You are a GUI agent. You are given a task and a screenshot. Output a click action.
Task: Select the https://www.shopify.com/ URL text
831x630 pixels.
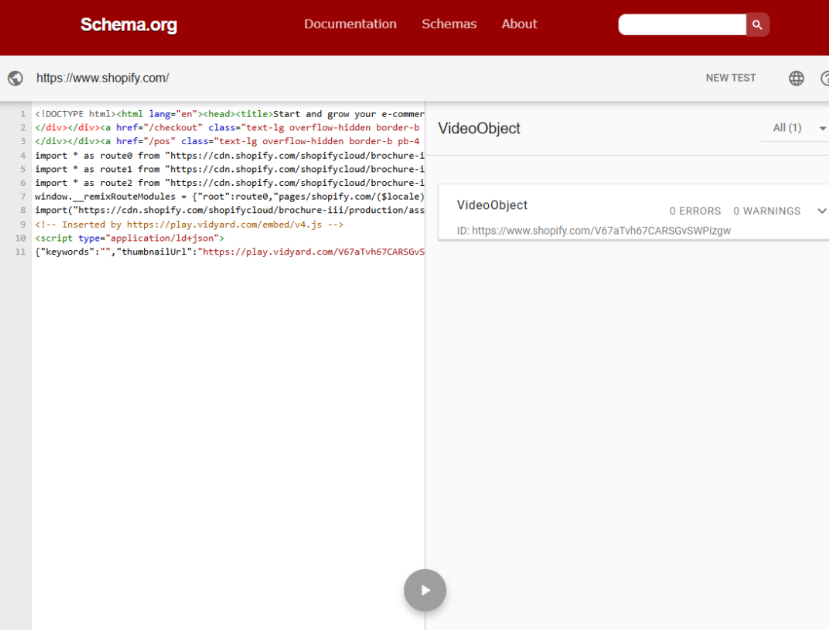coord(102,78)
